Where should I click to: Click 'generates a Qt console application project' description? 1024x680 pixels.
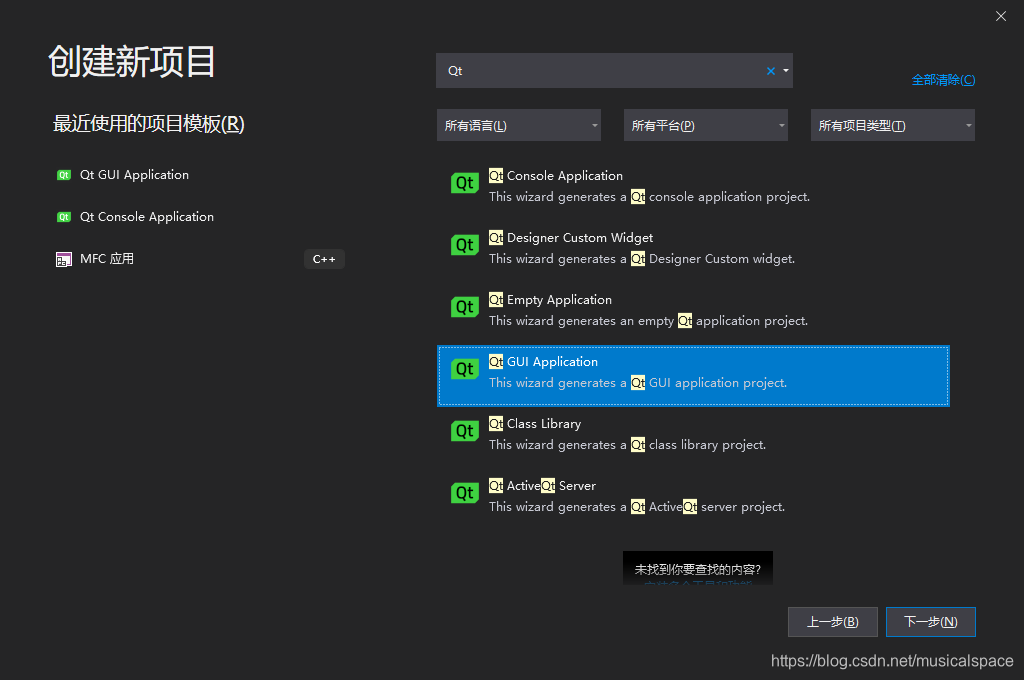tap(649, 197)
